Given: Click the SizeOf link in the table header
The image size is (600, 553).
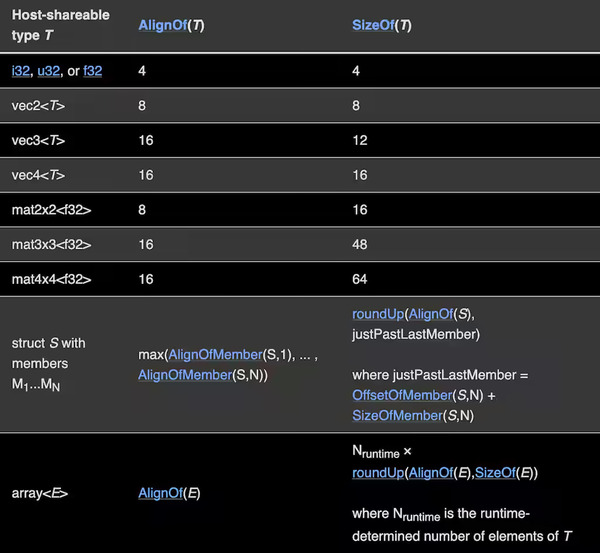Looking at the screenshot, I should point(372,24).
